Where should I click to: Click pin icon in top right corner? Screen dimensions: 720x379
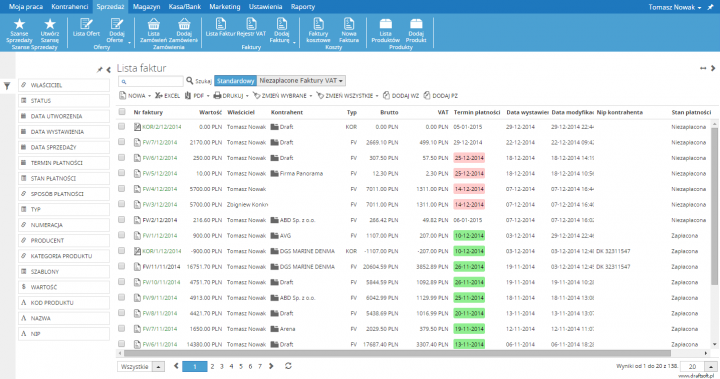point(711,7)
